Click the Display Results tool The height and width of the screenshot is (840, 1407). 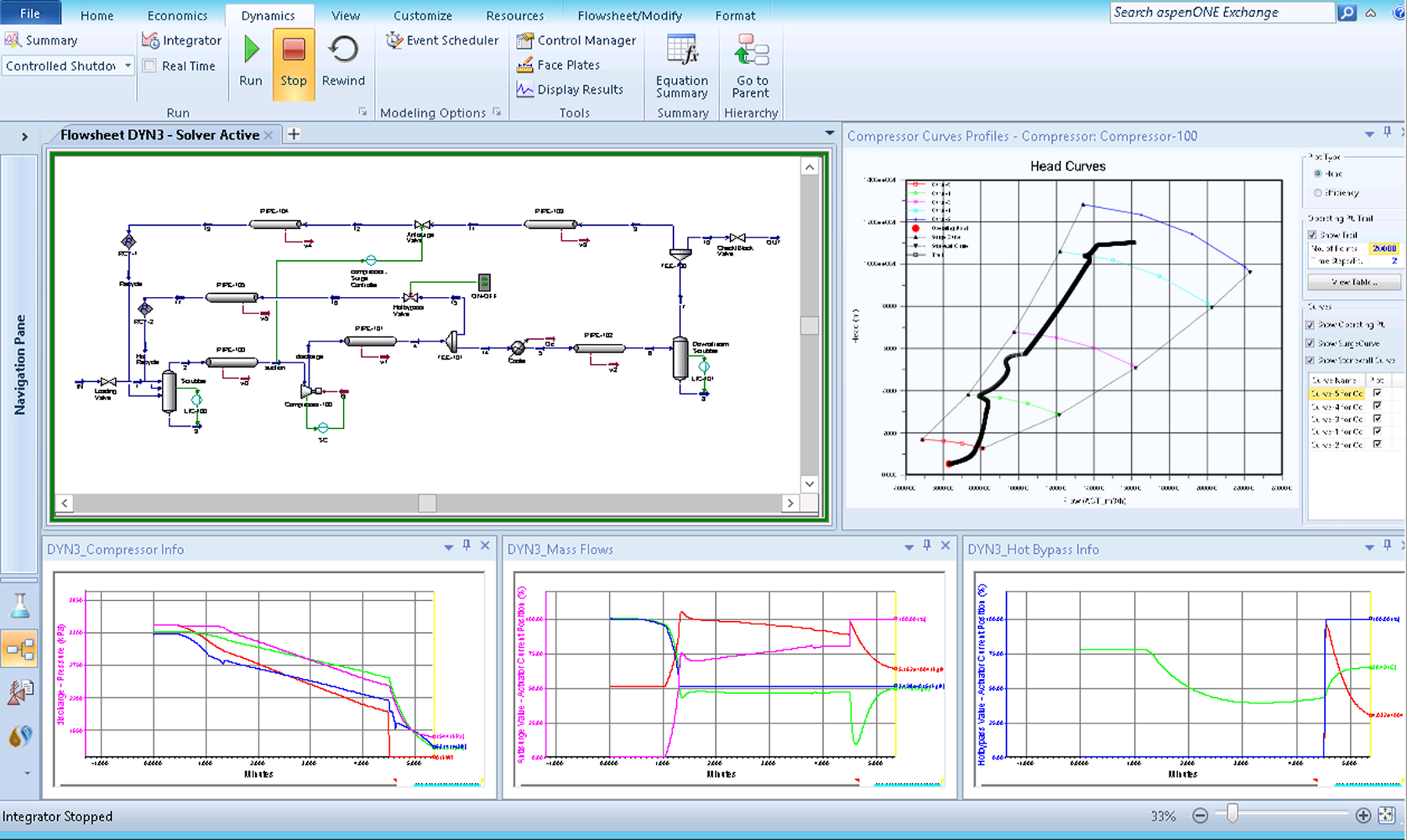pyautogui.click(x=570, y=90)
